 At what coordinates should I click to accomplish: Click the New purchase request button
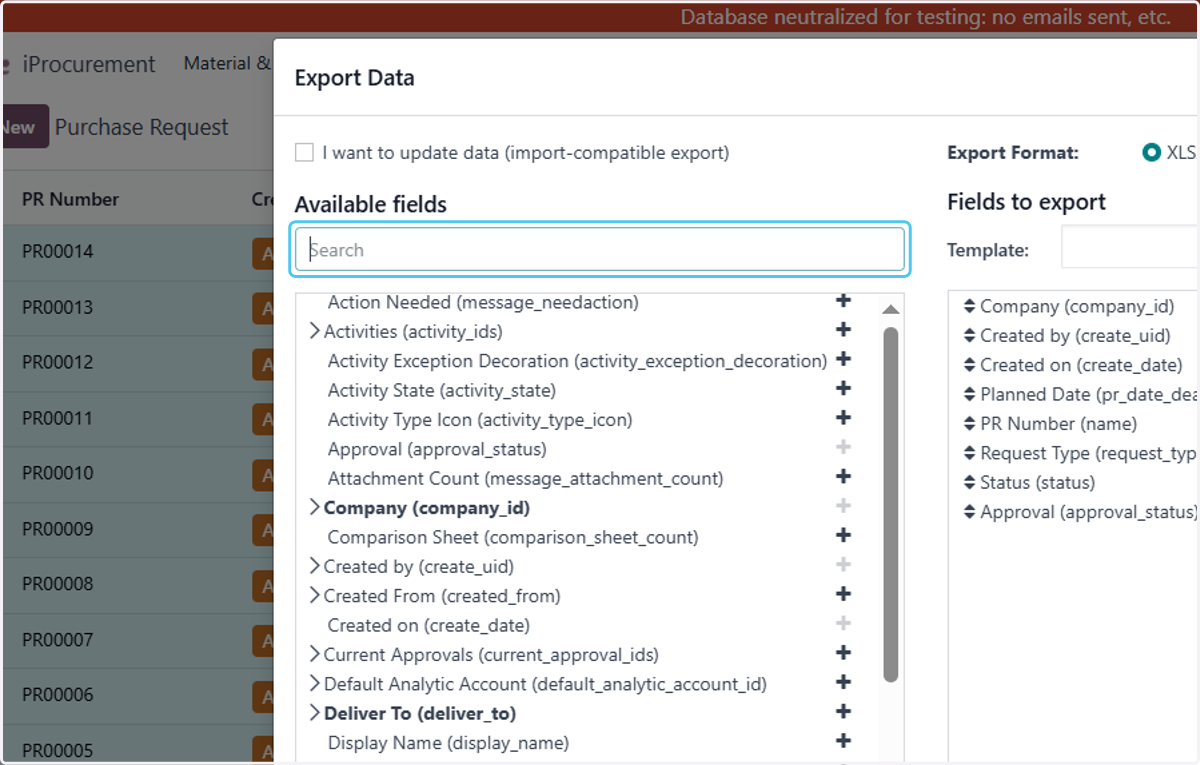coord(24,127)
